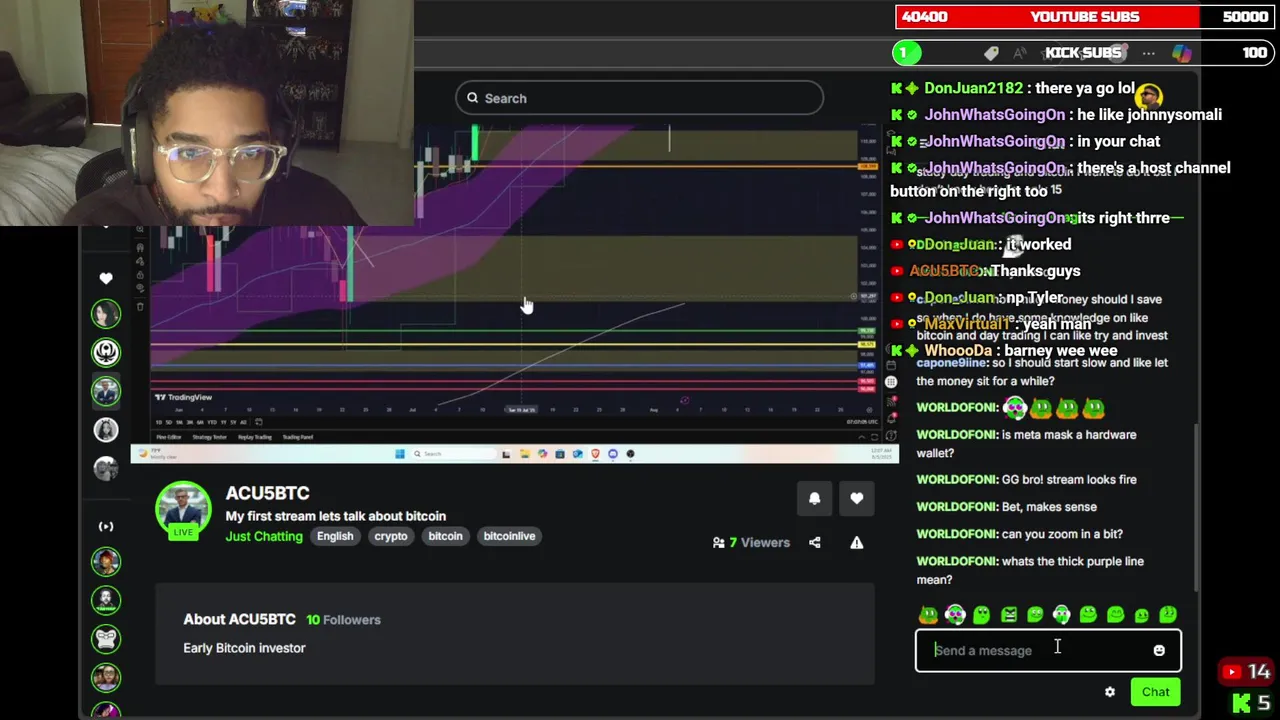
Task: Open the white emblem logo channel in the sidebar
Action: coord(106,352)
